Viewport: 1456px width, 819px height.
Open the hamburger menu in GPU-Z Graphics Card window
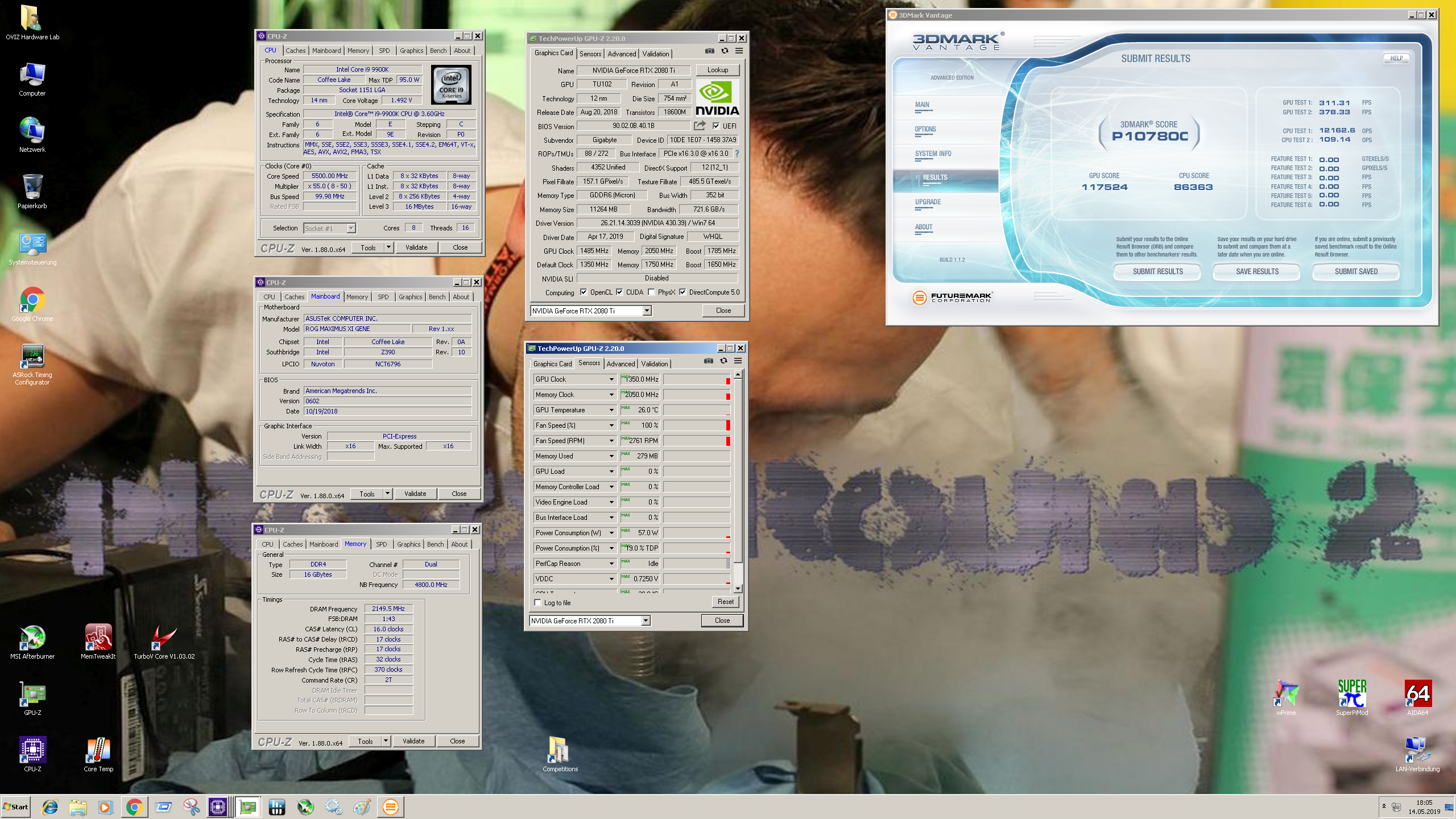pyautogui.click(x=739, y=51)
